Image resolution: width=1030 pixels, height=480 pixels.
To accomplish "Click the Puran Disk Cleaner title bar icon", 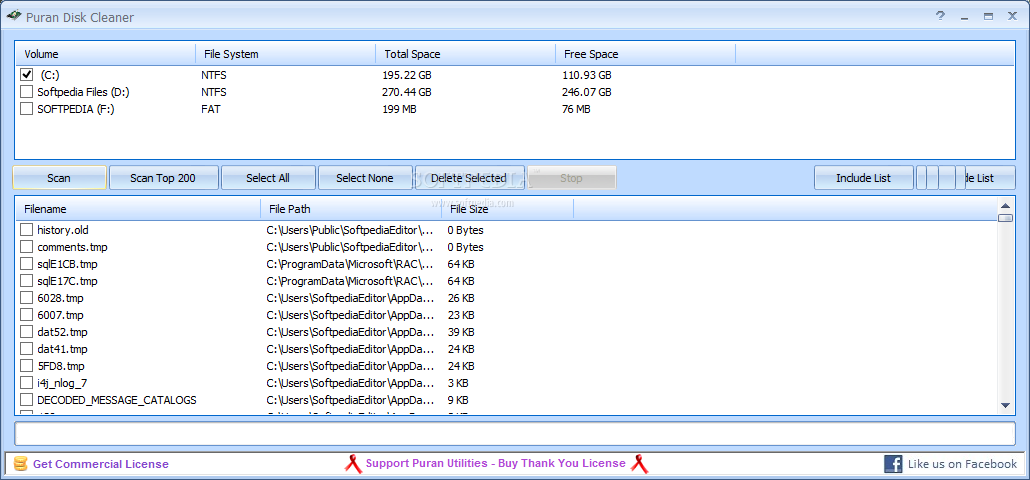I will click(14, 16).
